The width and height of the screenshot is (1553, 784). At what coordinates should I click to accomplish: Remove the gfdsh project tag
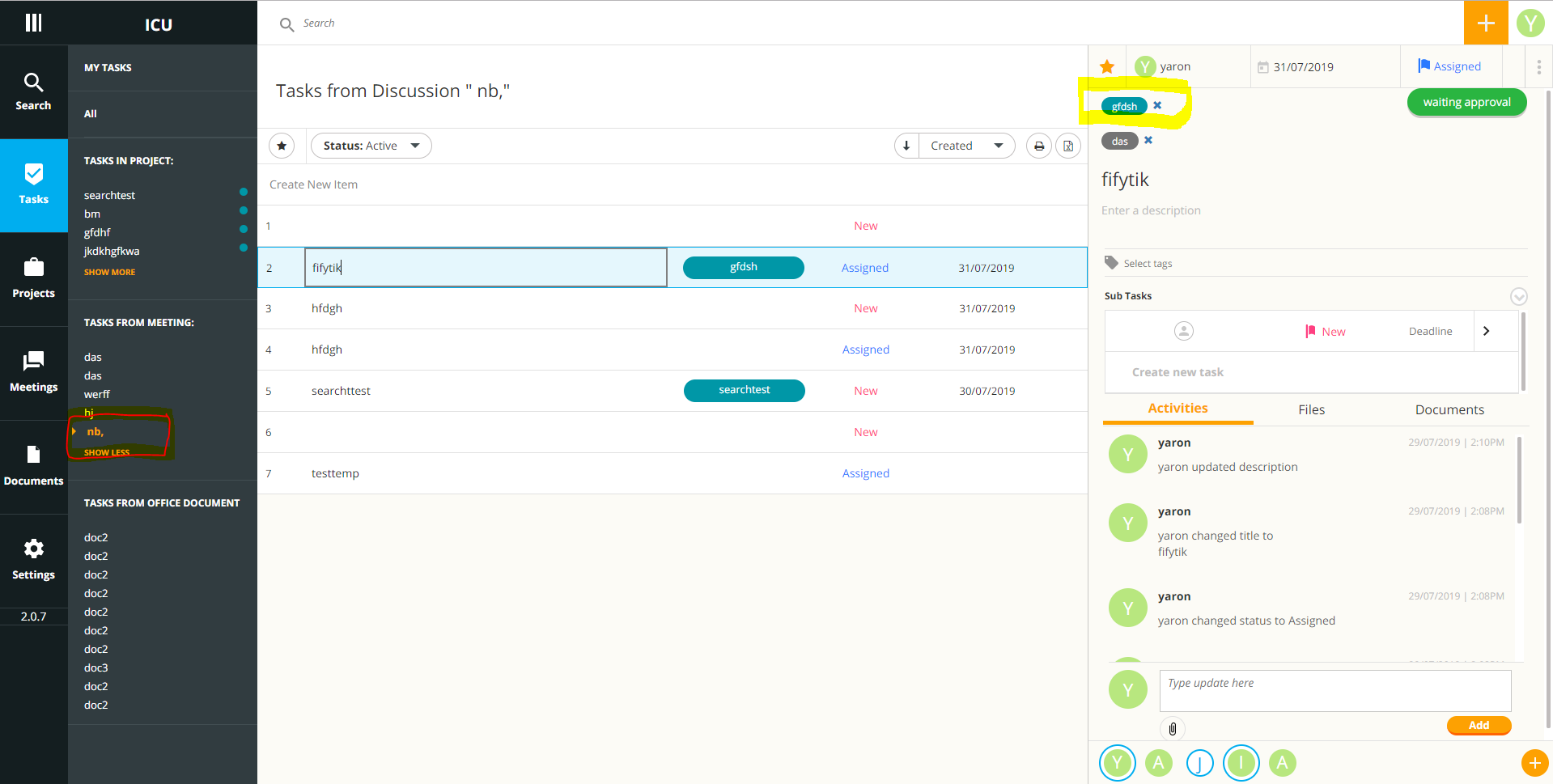tap(1157, 105)
